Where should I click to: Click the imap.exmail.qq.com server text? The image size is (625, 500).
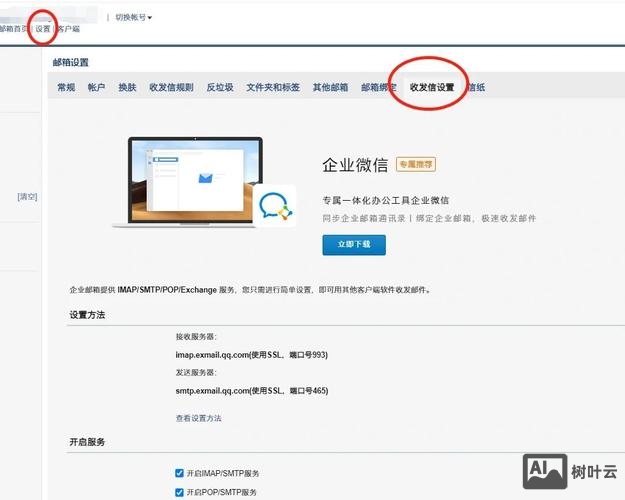252,355
